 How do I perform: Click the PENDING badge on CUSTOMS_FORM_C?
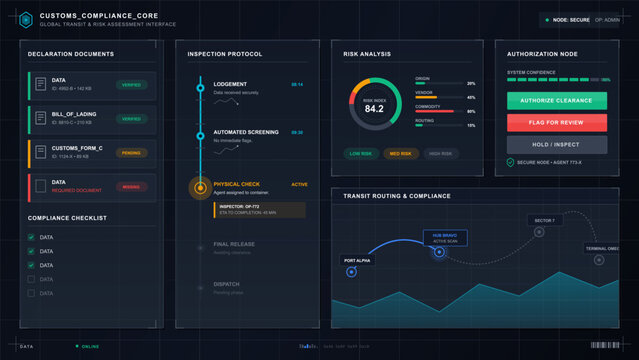[131, 153]
